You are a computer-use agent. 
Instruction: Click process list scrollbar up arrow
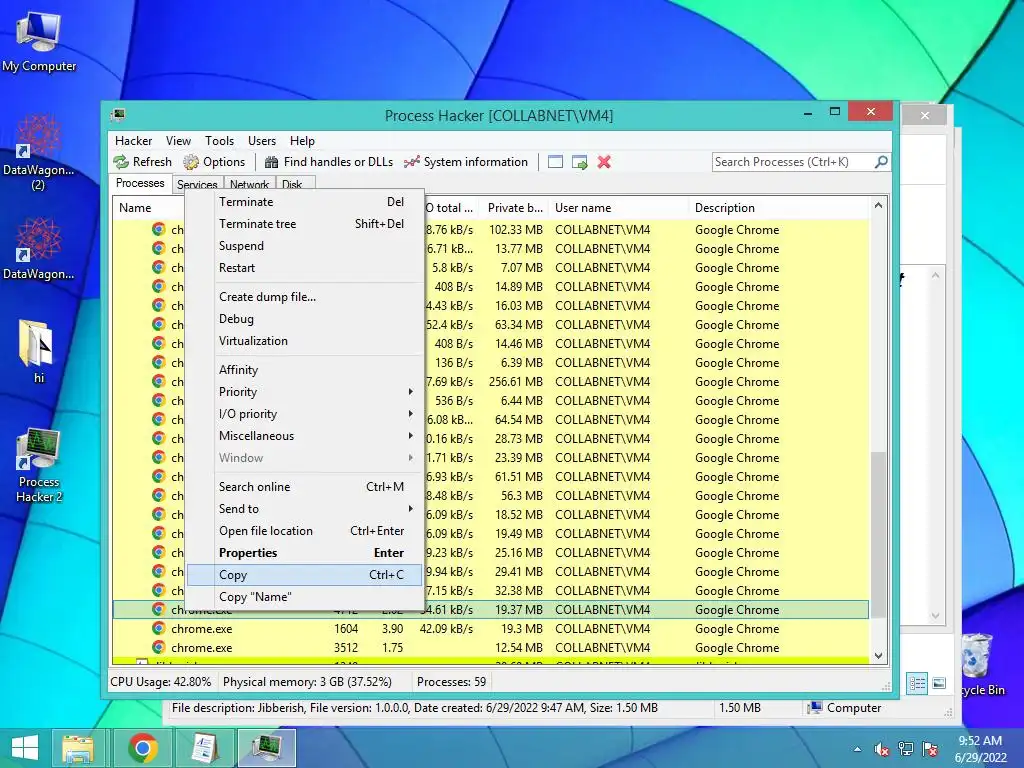click(x=878, y=206)
